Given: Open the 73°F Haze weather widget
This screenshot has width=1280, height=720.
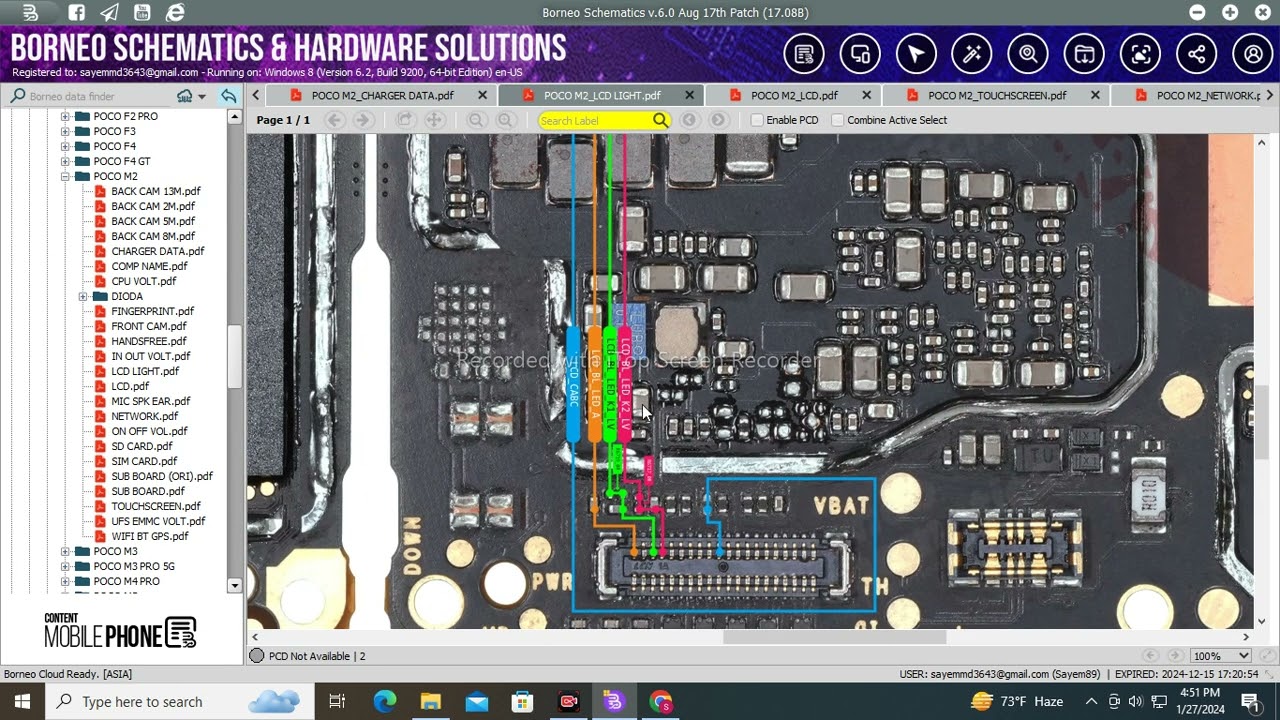Looking at the screenshot, I should click(1017, 701).
